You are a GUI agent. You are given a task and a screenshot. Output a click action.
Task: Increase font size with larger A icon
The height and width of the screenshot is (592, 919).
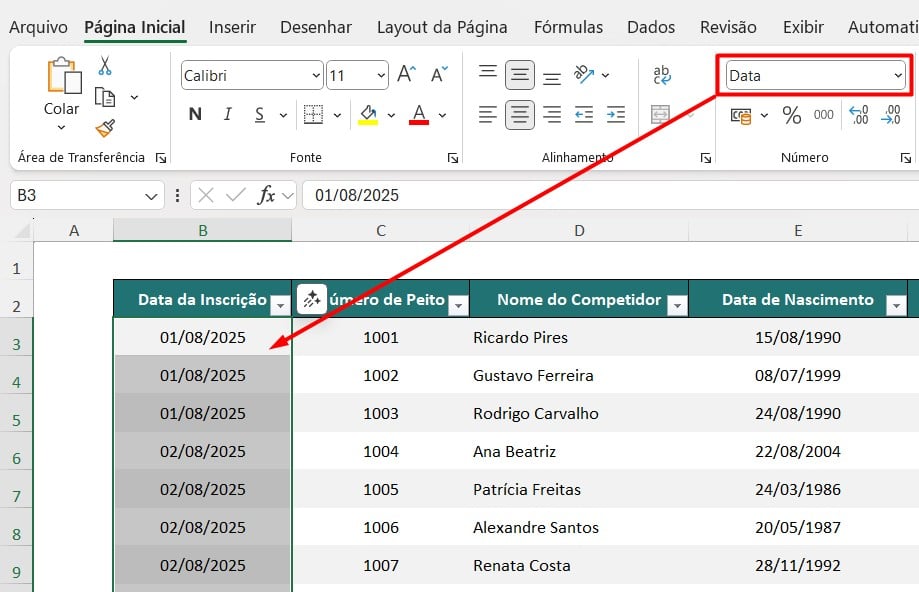[x=406, y=74]
